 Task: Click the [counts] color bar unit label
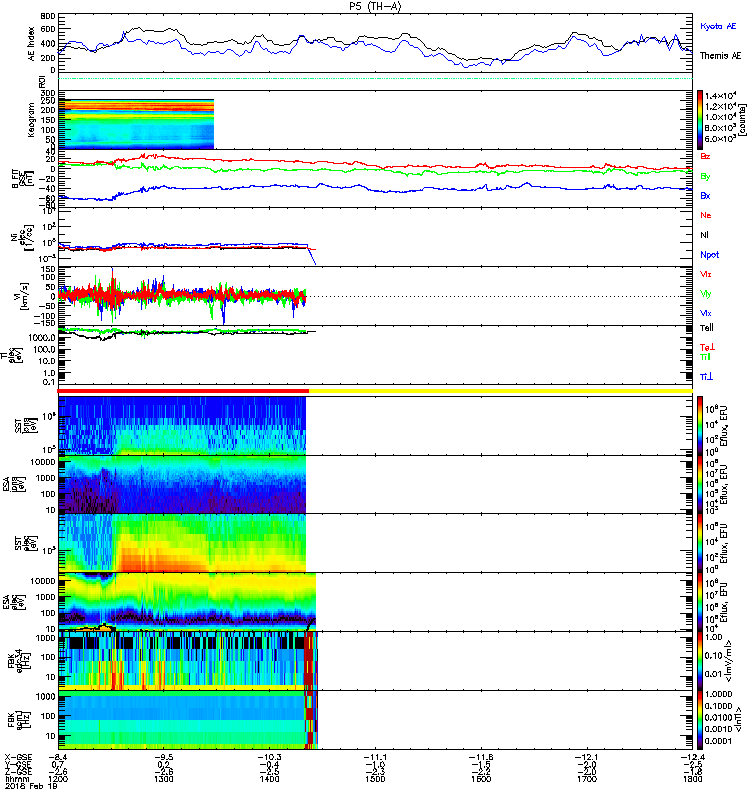point(743,120)
